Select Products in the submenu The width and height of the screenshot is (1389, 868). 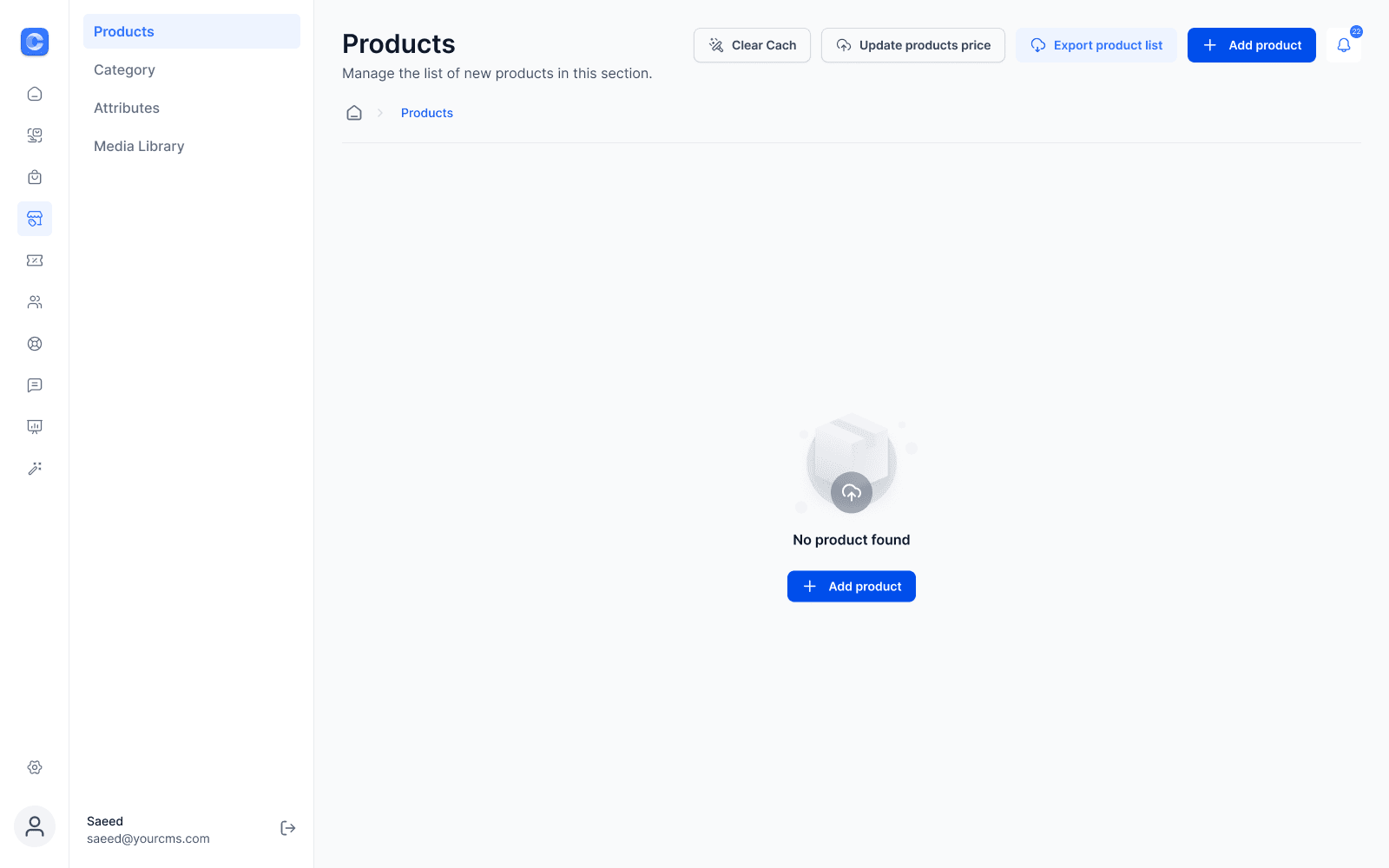[x=192, y=31]
